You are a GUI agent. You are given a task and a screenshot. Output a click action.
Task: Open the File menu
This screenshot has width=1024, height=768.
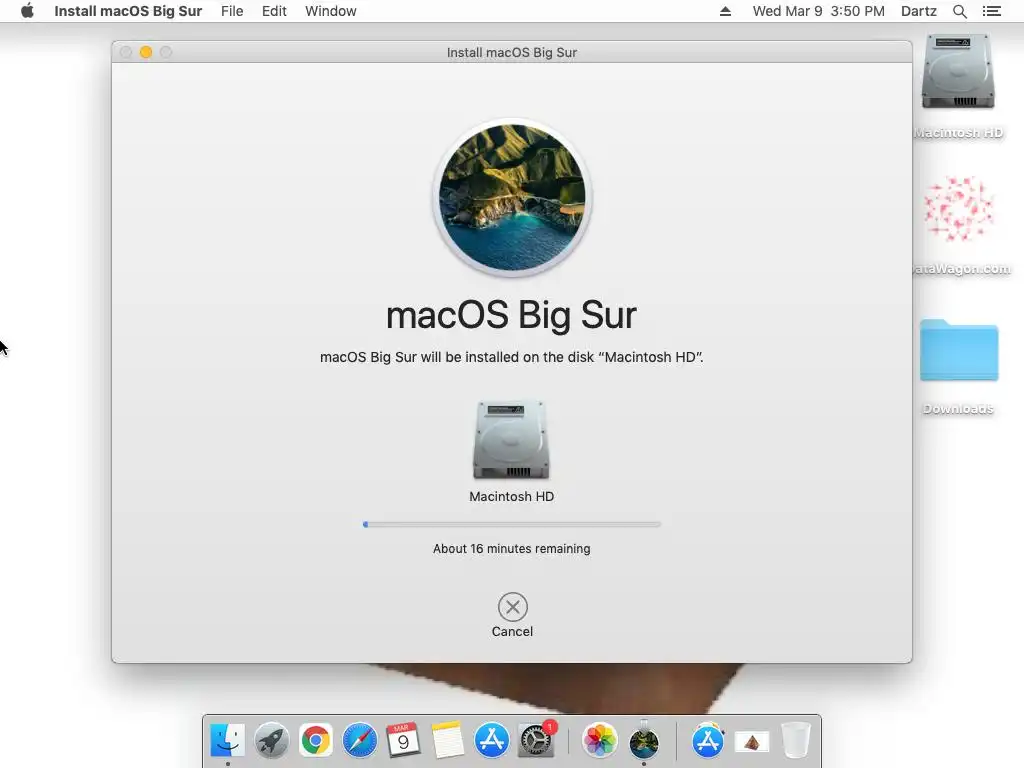[232, 11]
